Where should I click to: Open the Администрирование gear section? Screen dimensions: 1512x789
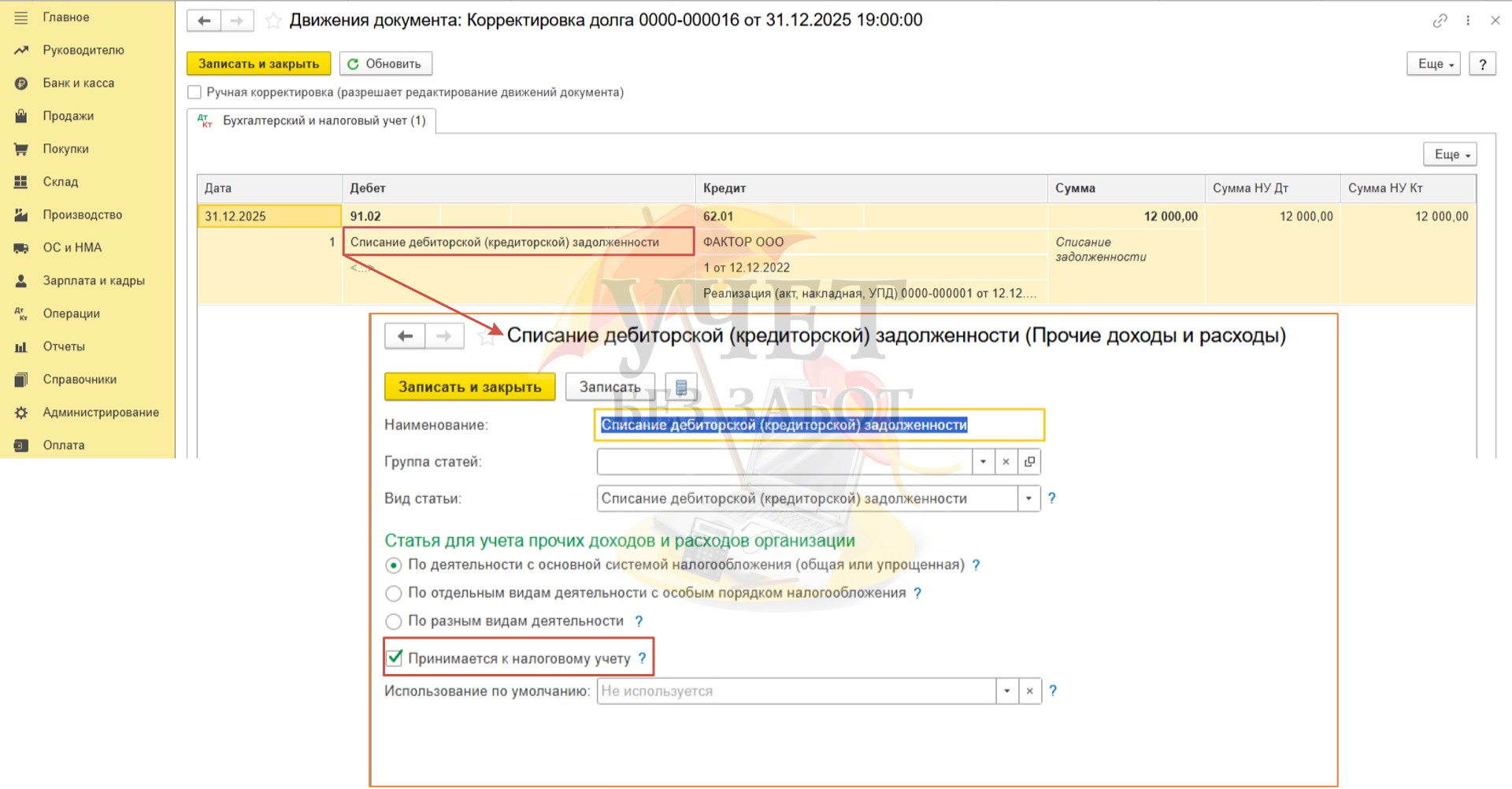[100, 412]
